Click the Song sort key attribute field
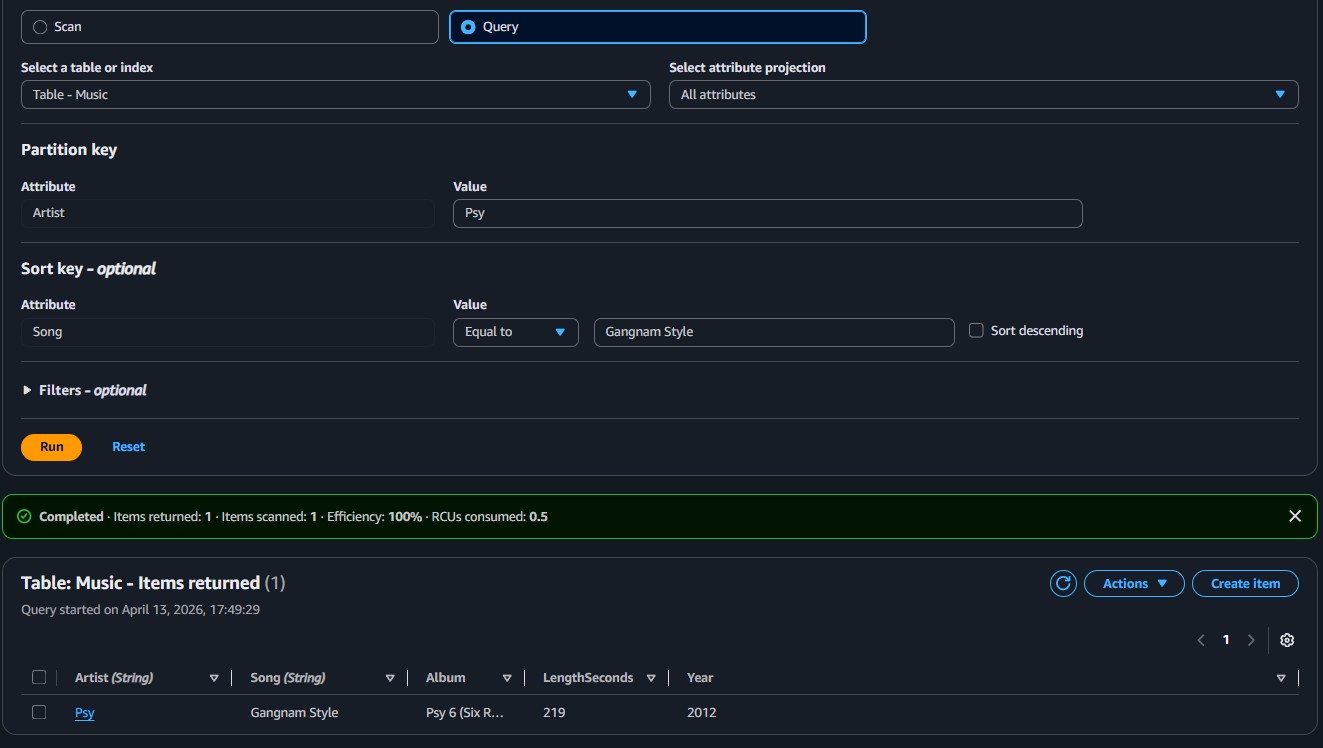Viewport: 1323px width, 748px height. pos(228,332)
